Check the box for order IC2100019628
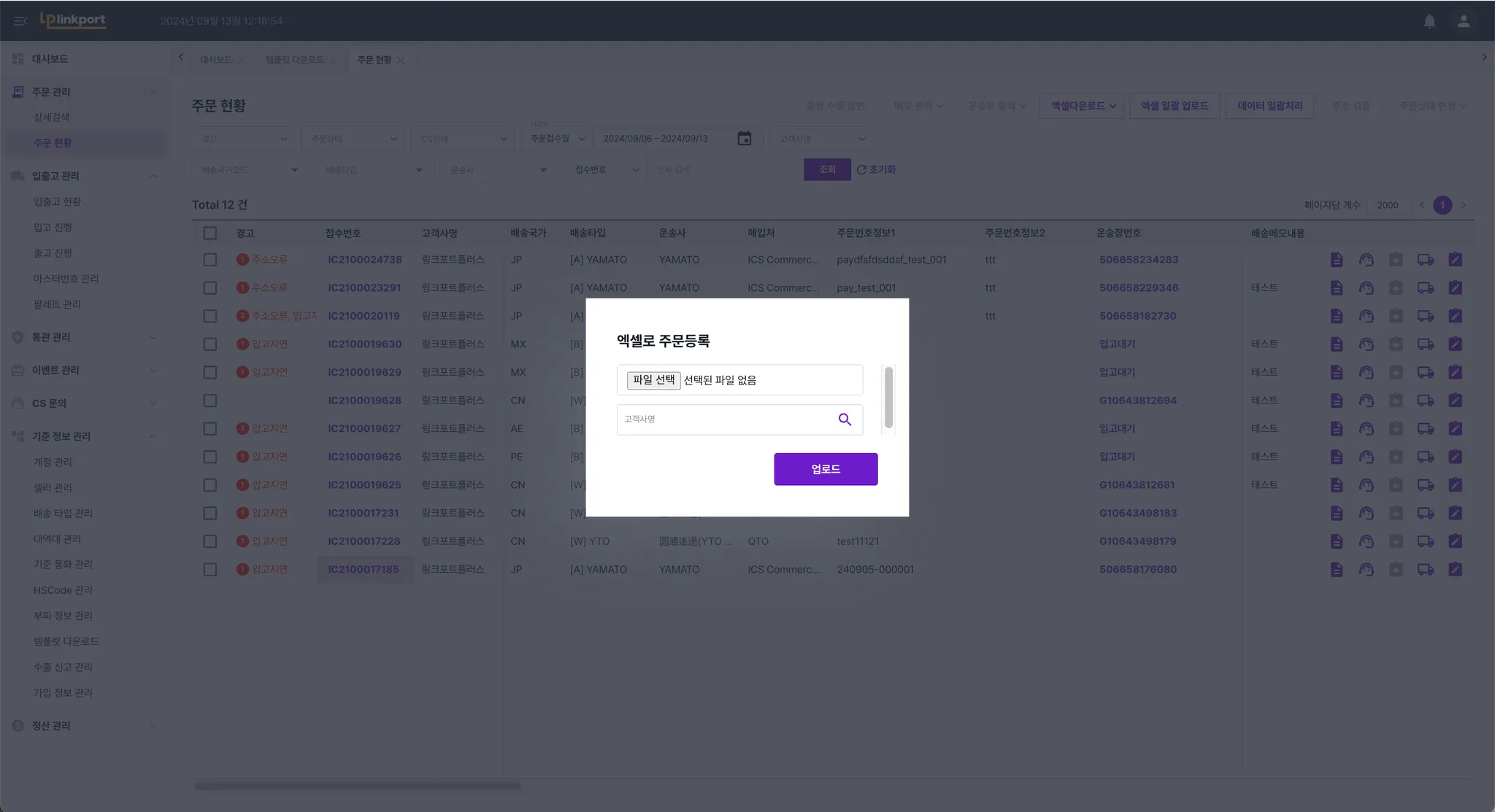This screenshot has width=1495, height=812. [x=210, y=401]
